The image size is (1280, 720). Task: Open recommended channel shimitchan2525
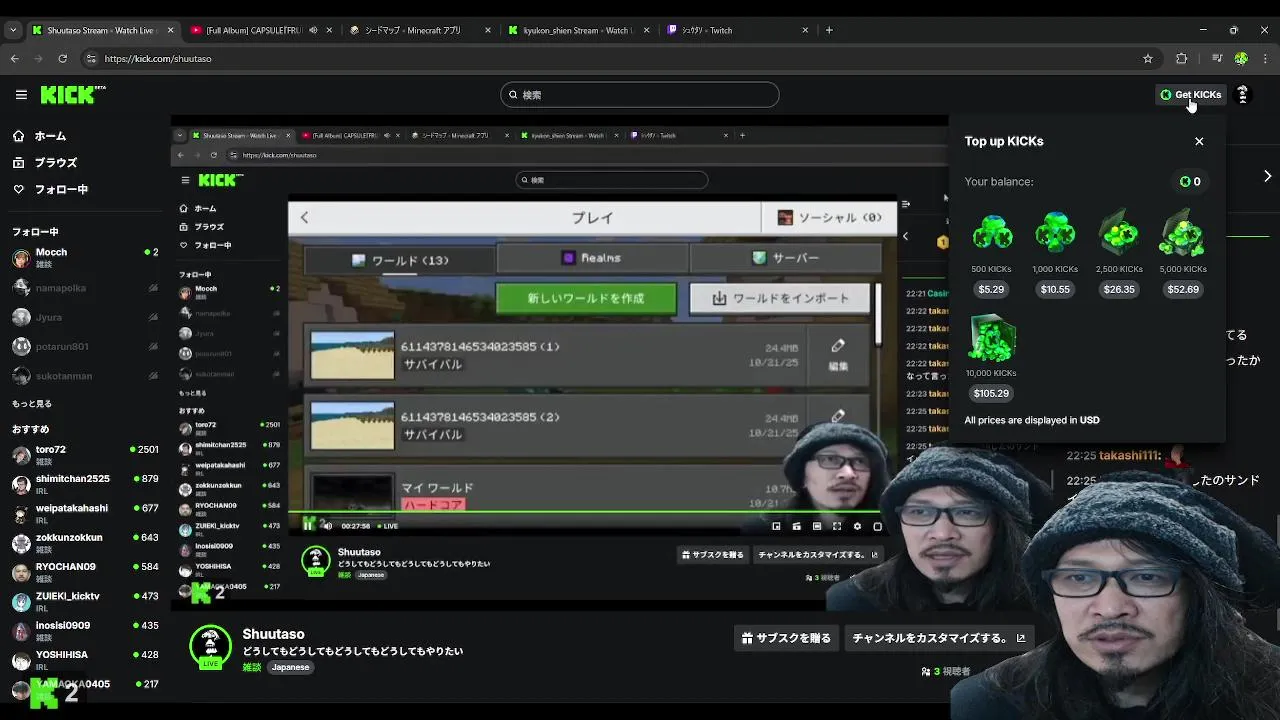(84, 484)
